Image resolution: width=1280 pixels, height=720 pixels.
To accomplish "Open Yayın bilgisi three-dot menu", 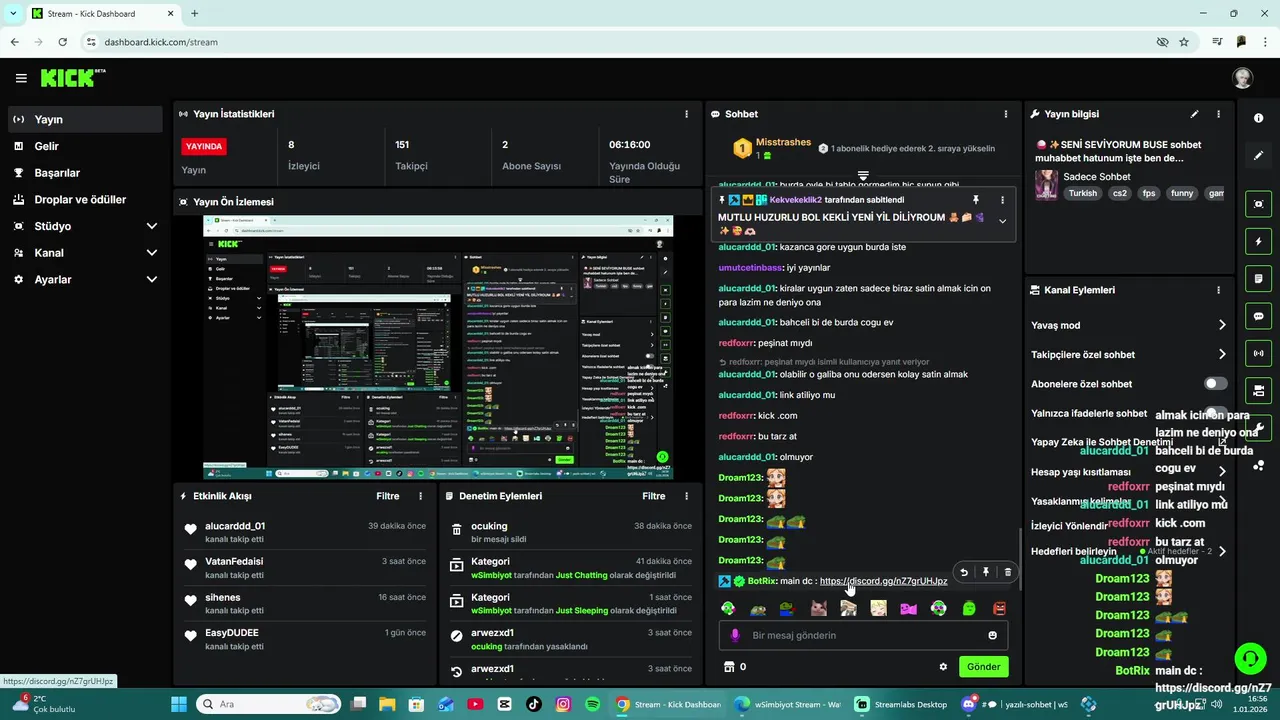I will 1218,114.
